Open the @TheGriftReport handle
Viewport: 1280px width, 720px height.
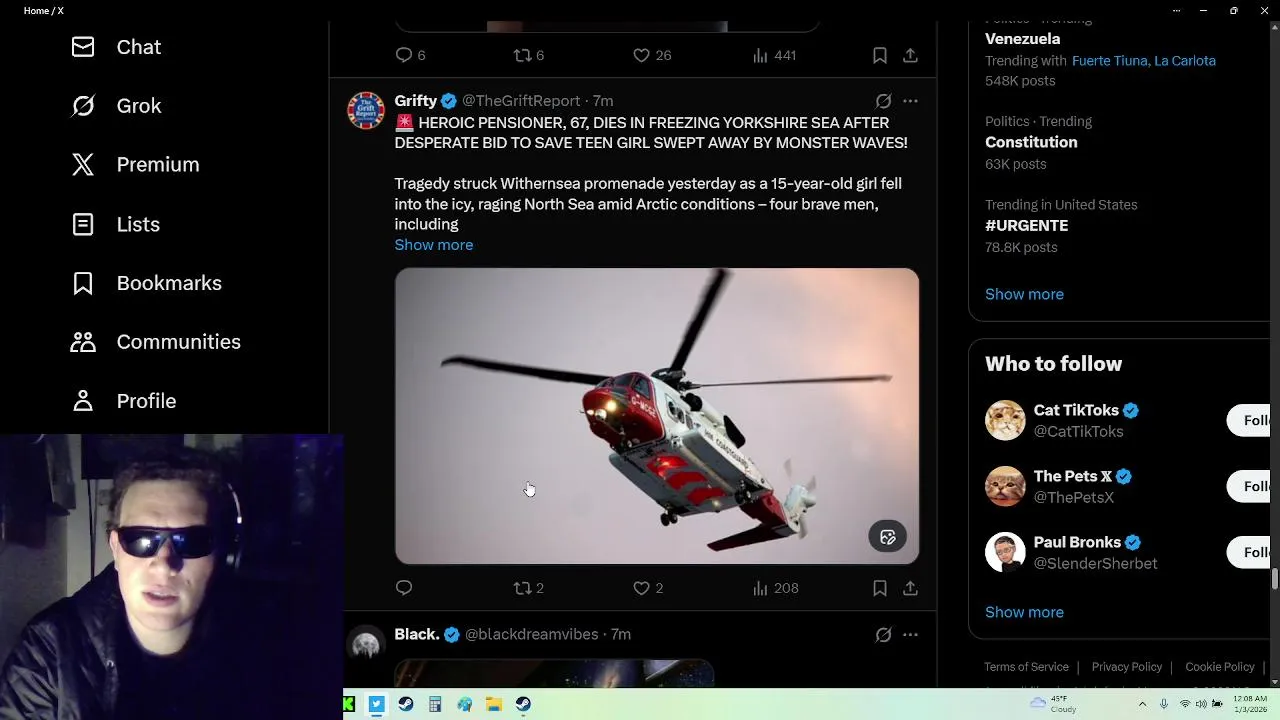[x=521, y=101]
